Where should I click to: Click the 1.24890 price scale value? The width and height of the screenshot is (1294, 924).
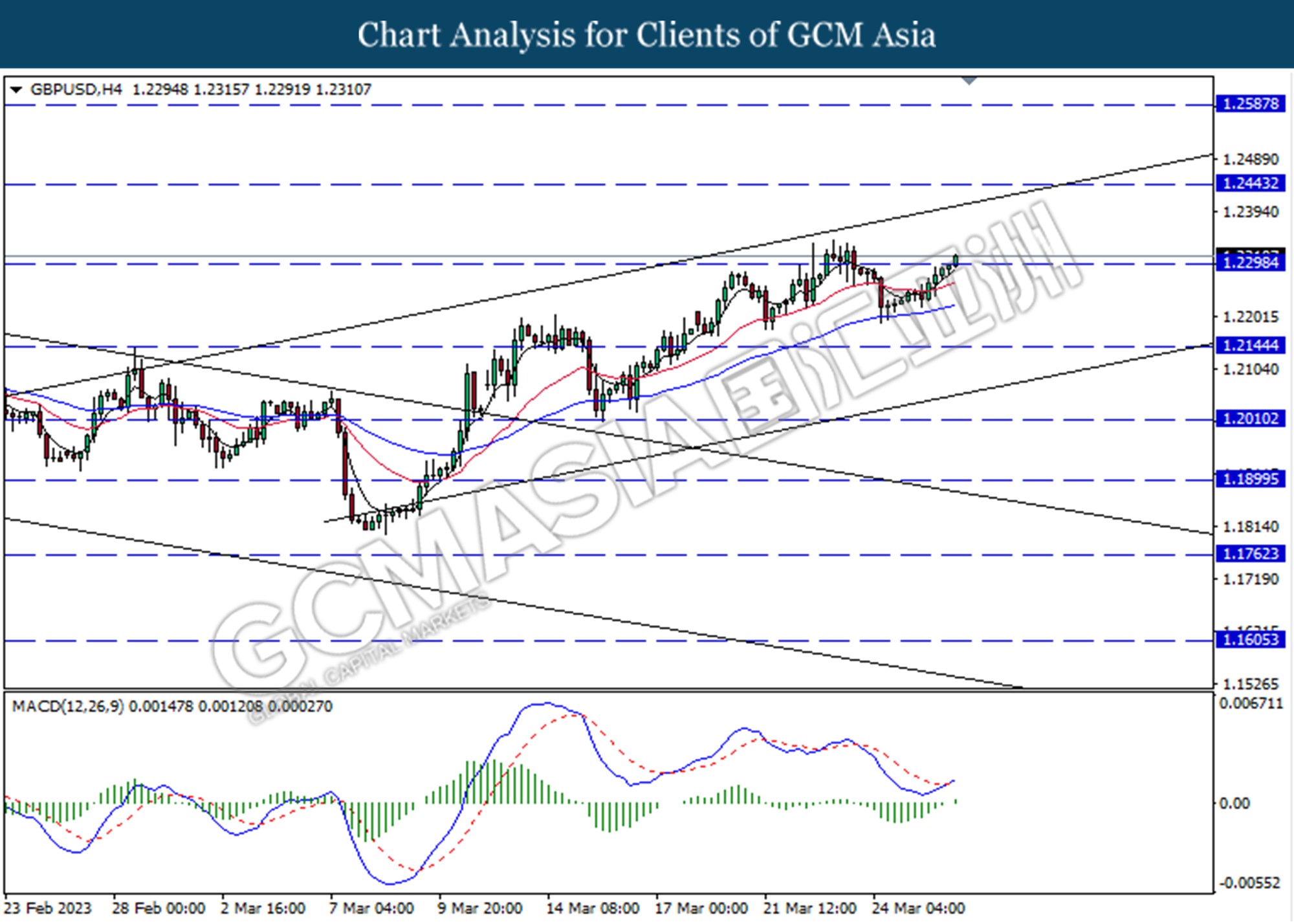pos(1251,159)
